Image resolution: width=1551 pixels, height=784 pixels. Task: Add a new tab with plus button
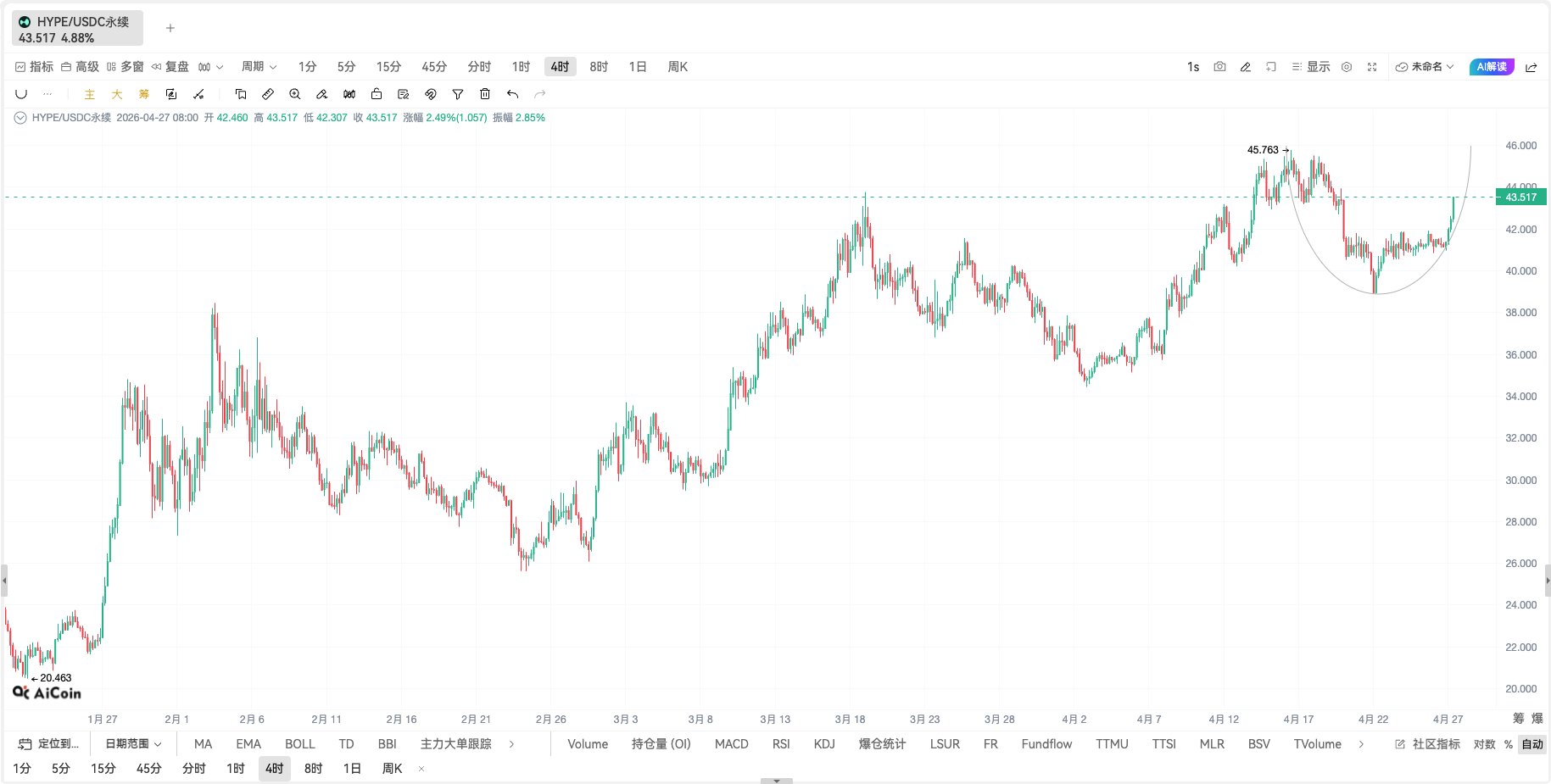tap(170, 28)
